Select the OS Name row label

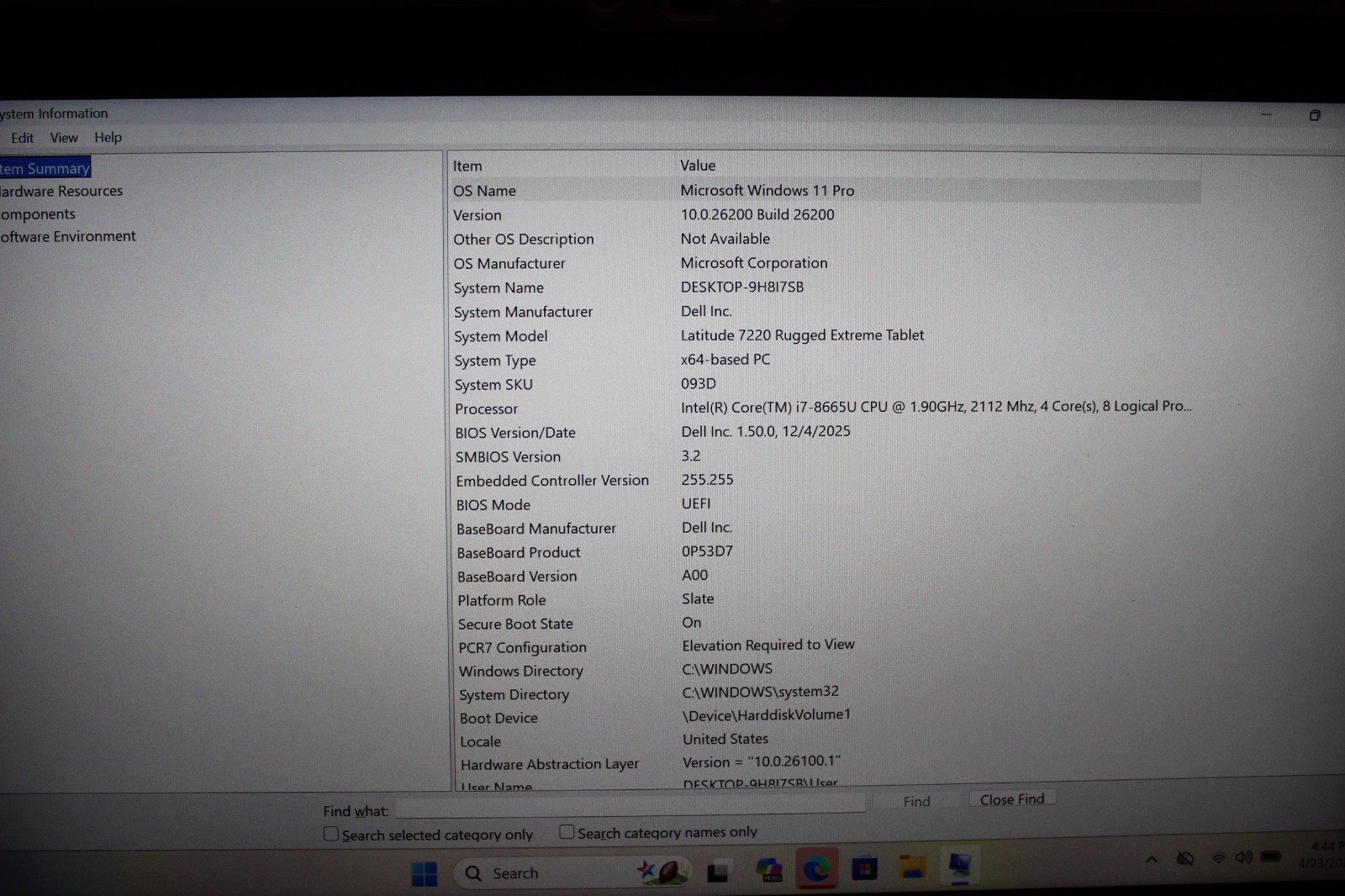point(485,191)
